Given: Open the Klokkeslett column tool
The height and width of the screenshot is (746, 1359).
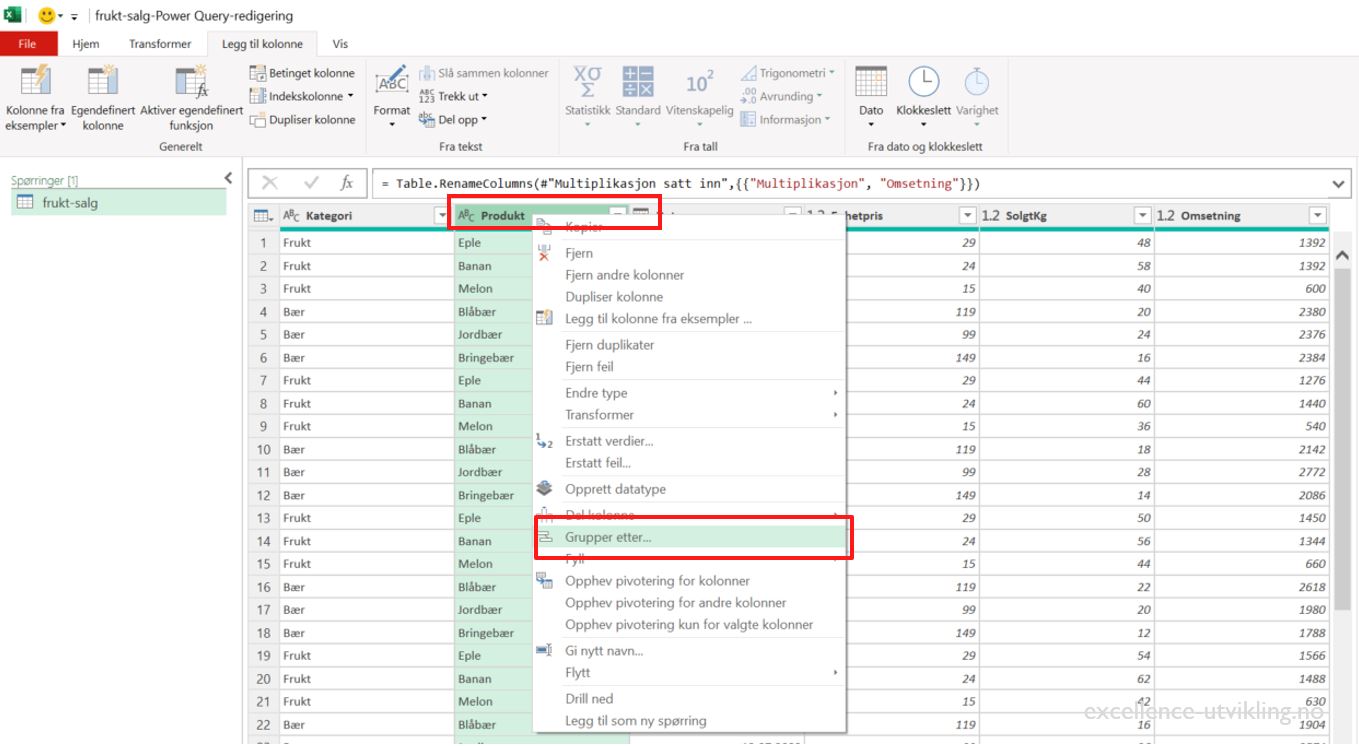Looking at the screenshot, I should (x=923, y=97).
